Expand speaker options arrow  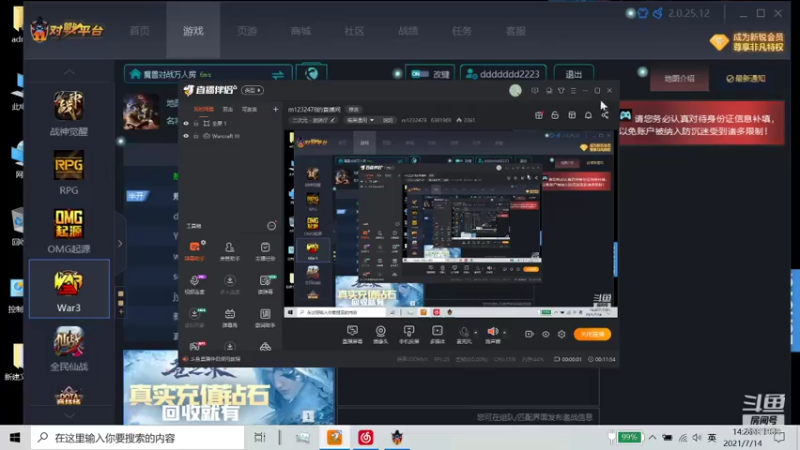pos(505,333)
